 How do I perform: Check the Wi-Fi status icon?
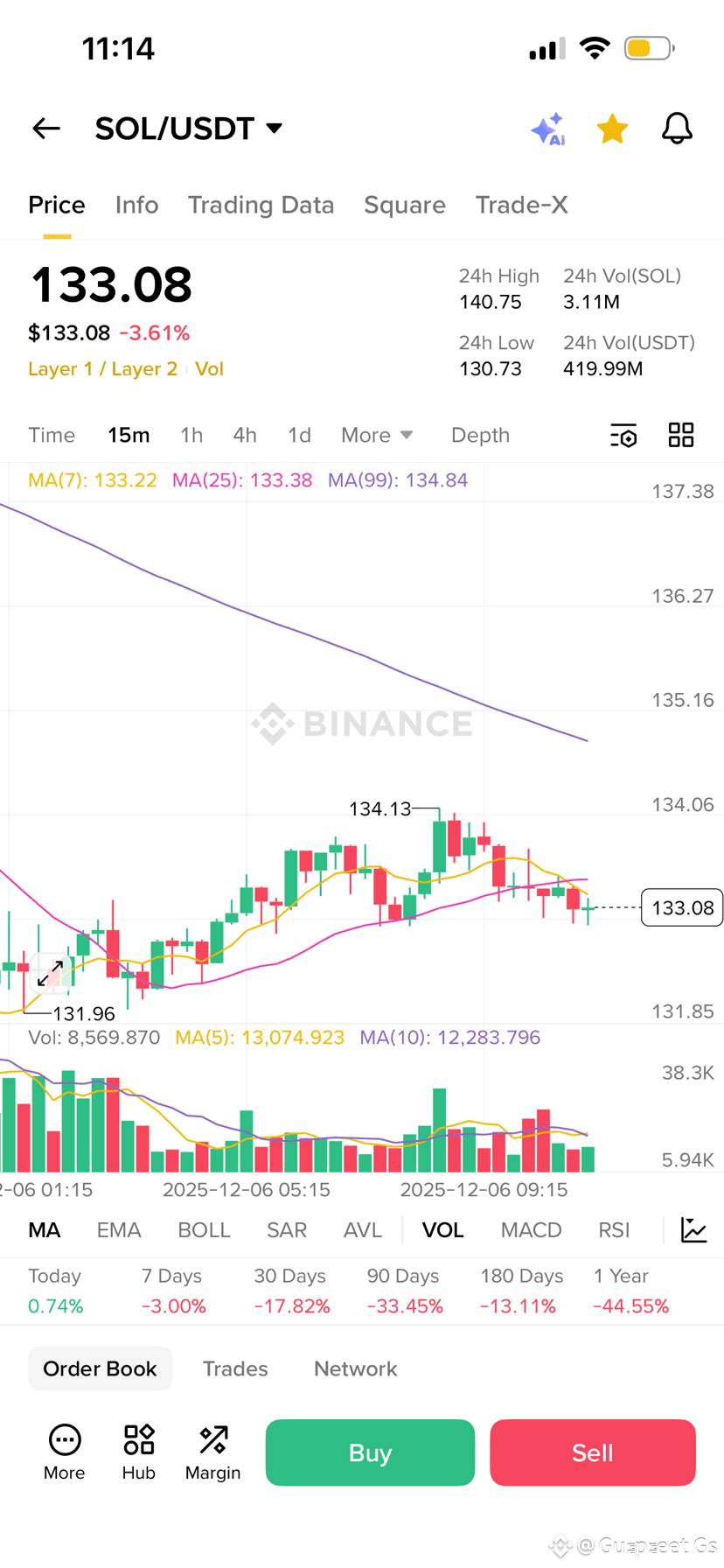(595, 48)
